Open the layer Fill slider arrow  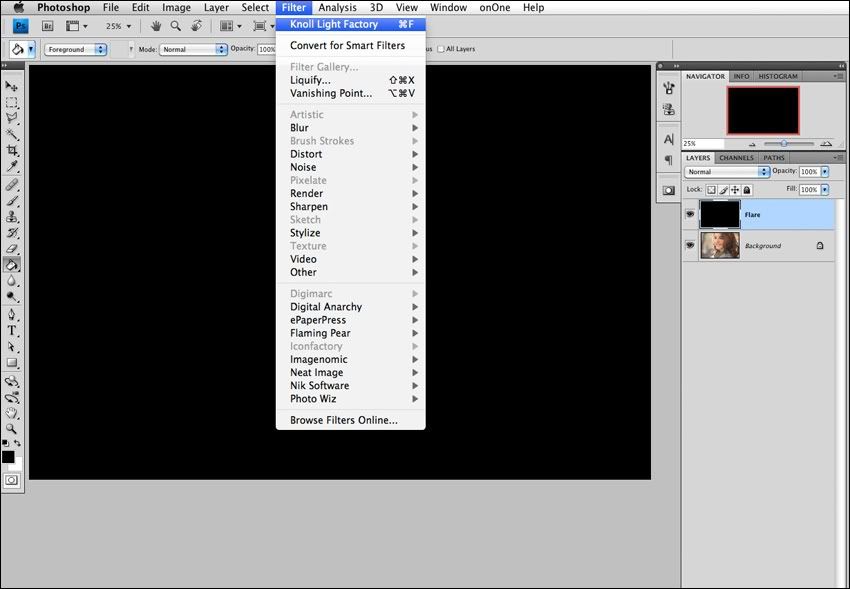(825, 190)
